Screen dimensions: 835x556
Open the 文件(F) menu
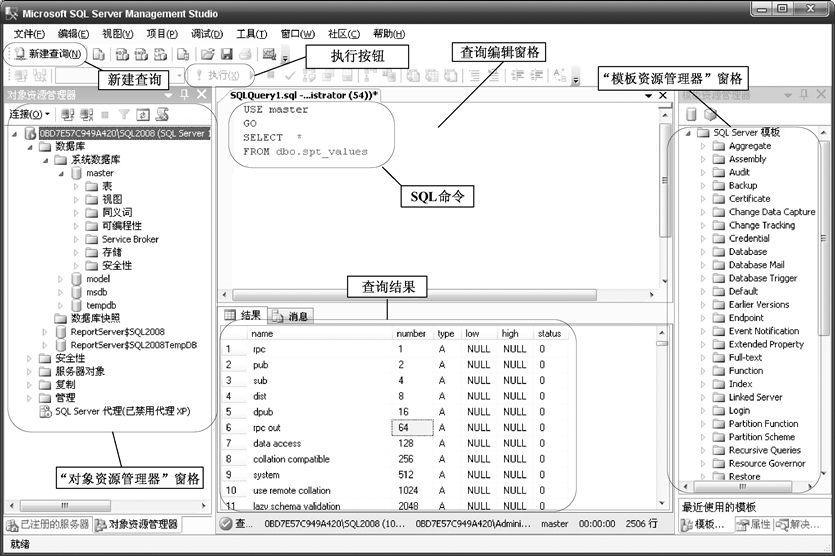(29, 34)
